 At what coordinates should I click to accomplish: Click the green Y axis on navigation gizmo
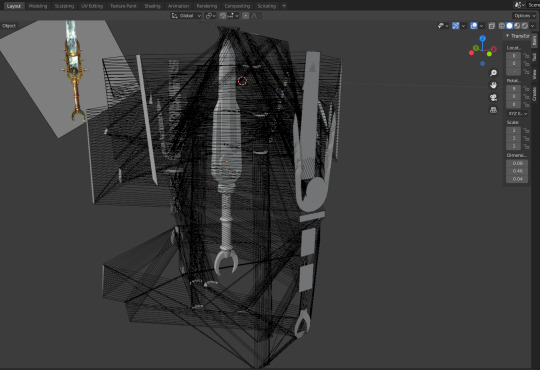[476, 48]
